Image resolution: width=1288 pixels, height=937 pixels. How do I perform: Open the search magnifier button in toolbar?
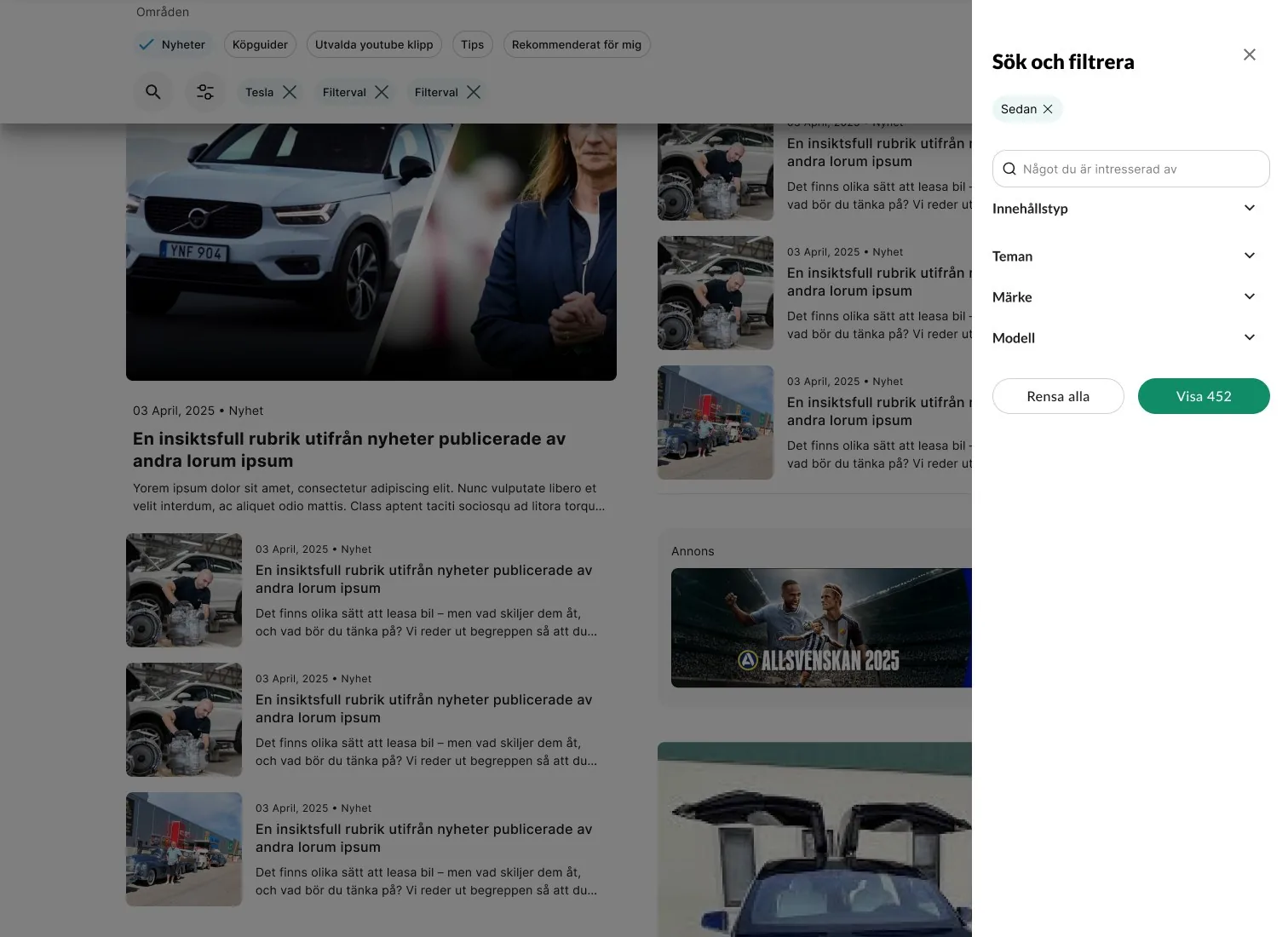pos(153,92)
